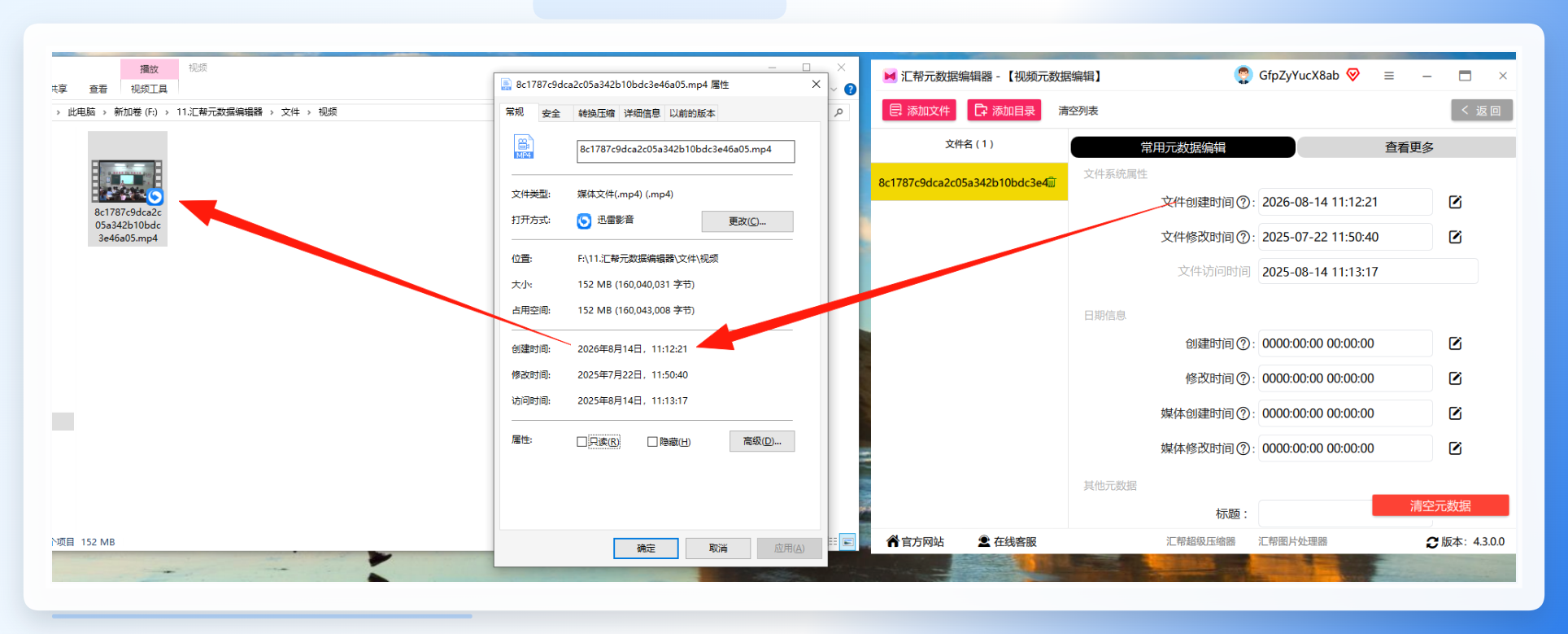1568x634 pixels.
Task: Select the yellow 8c1787c9dca2c05a file row
Action: (969, 182)
